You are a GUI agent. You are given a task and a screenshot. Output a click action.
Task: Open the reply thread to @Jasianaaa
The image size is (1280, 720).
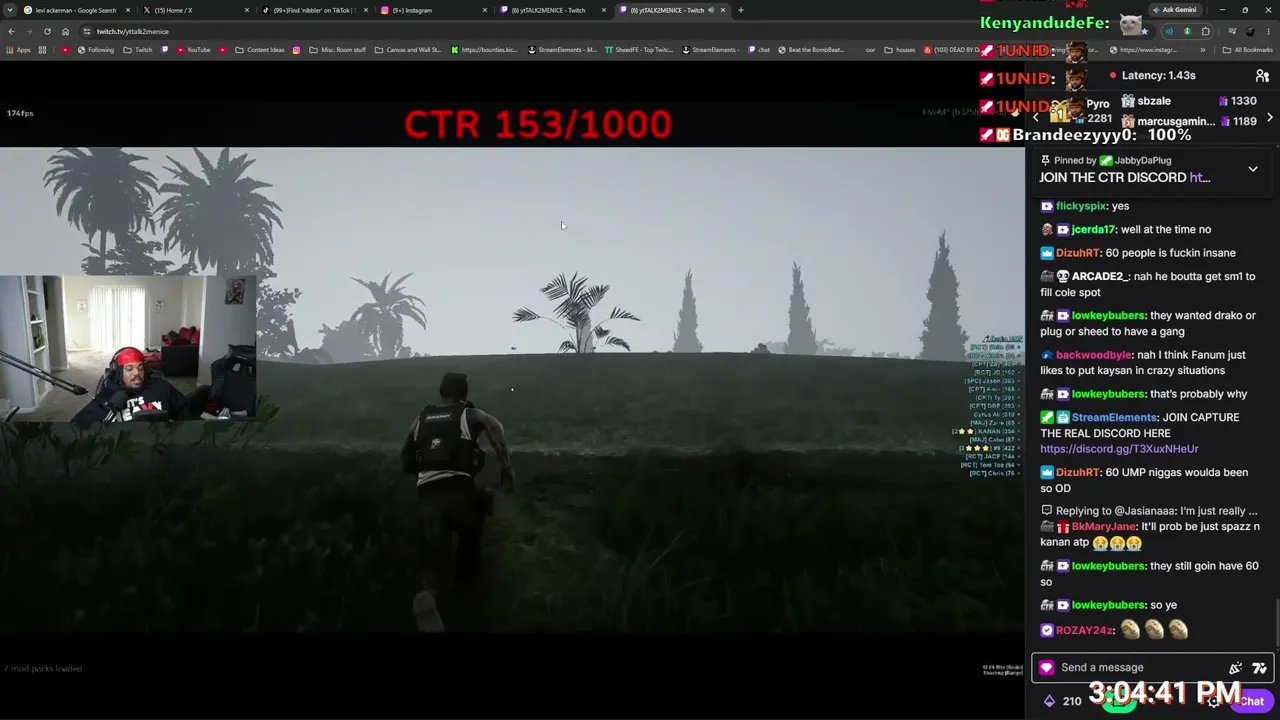tap(1149, 511)
